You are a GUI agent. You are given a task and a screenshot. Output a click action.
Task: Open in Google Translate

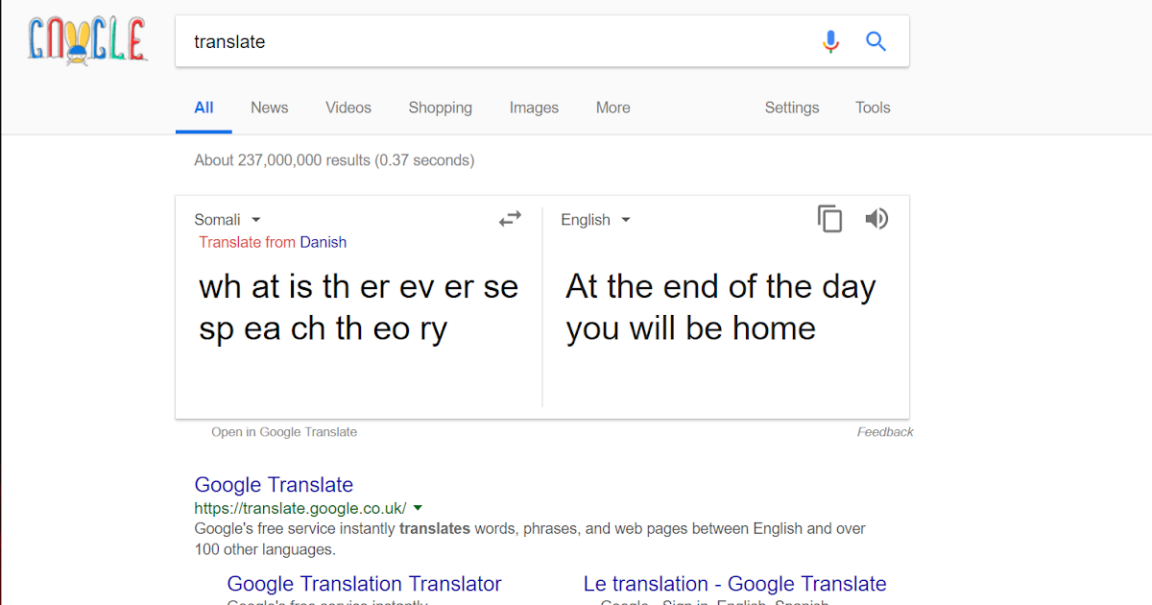[x=284, y=431]
